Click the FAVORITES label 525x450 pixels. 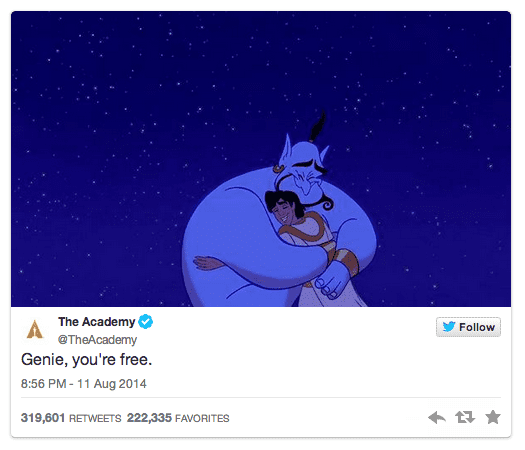coord(202,418)
